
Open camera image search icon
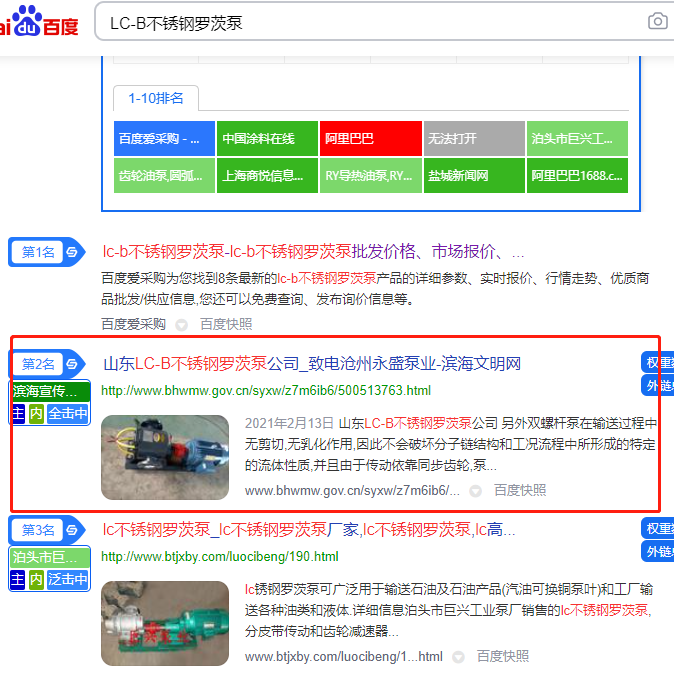point(657,21)
